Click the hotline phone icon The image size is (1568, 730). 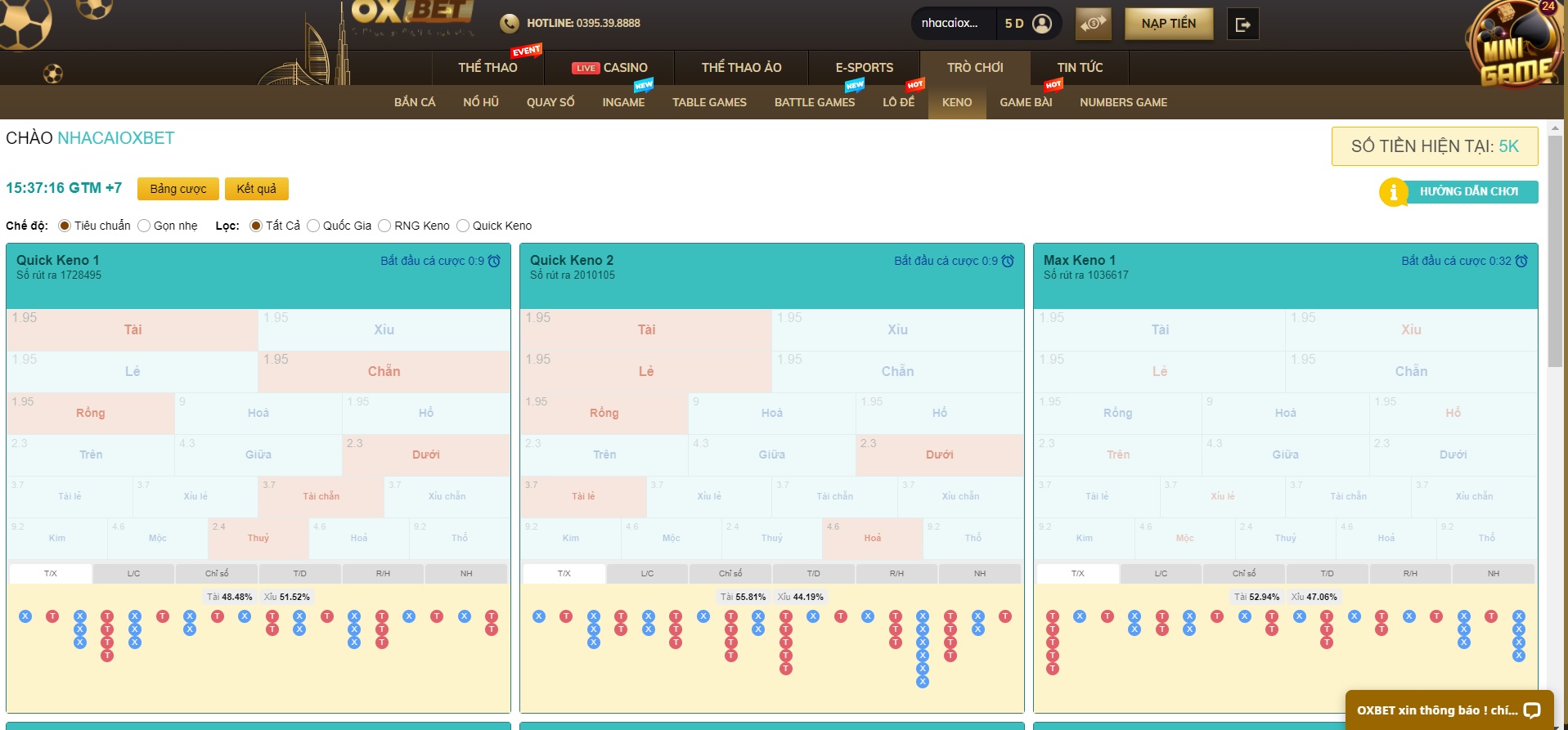point(509,24)
